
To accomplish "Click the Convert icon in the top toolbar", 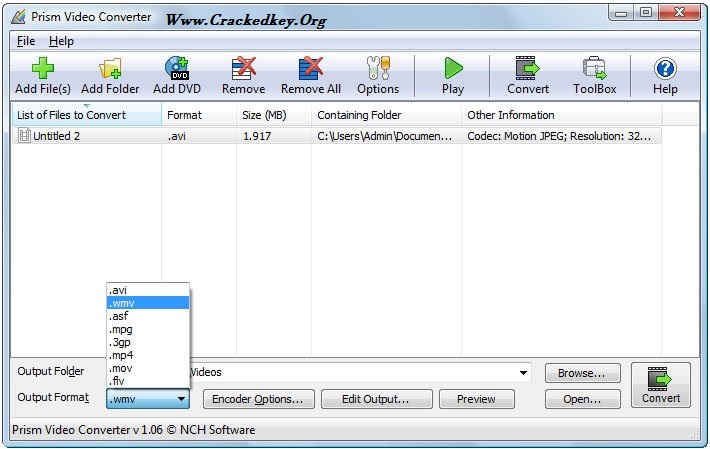I will (x=528, y=76).
